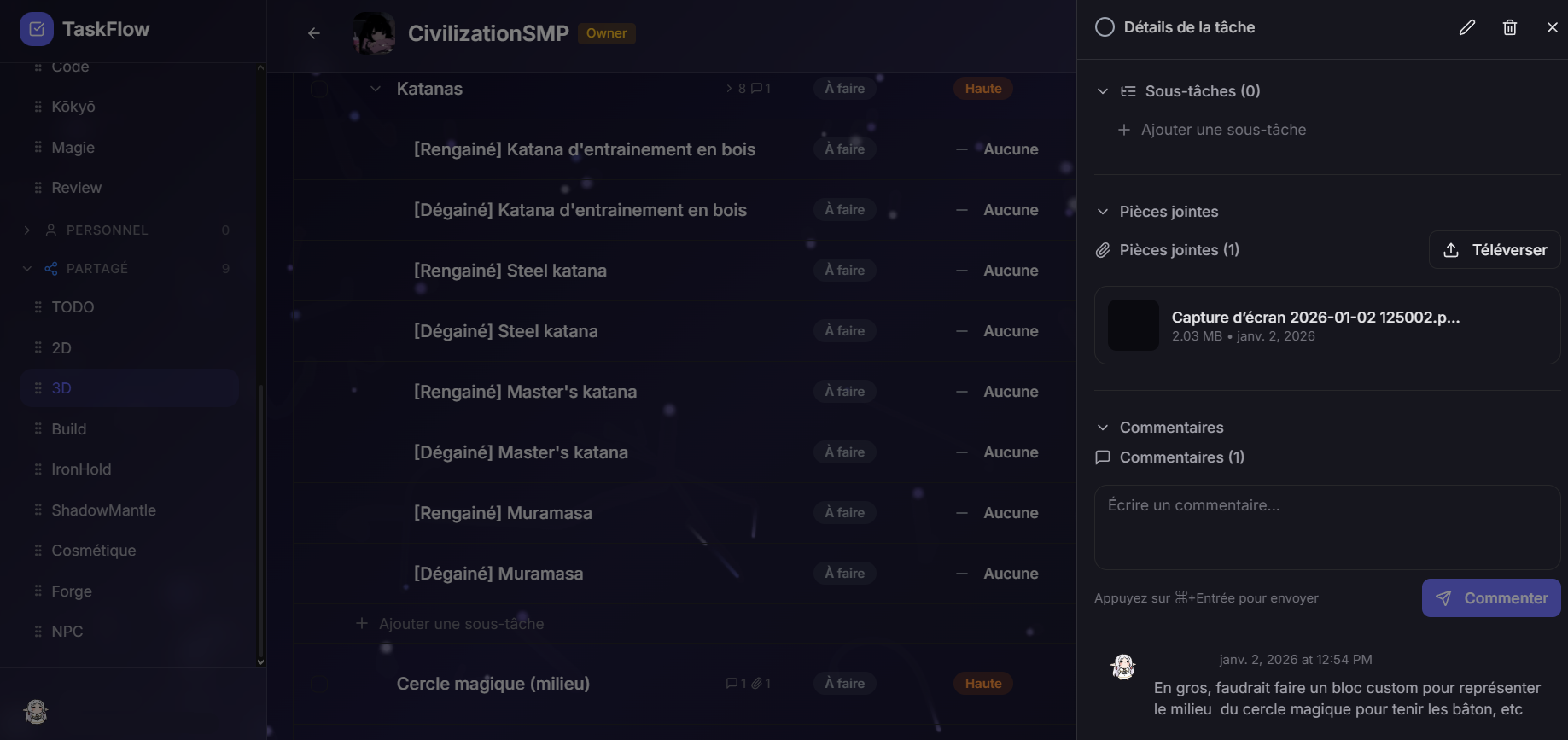
Task: Set priority for [Rengainé] Master's katana
Action: tap(997, 392)
